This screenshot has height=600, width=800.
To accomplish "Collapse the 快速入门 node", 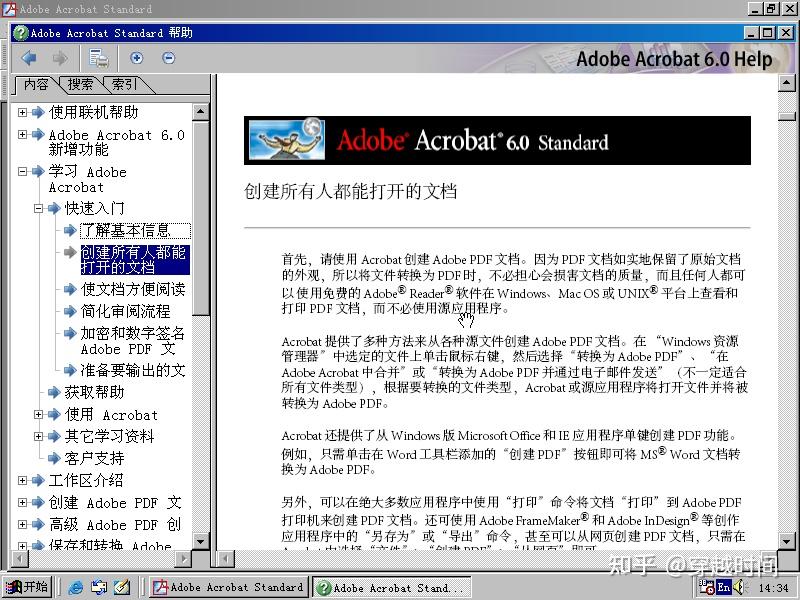I will pyautogui.click(x=38, y=208).
